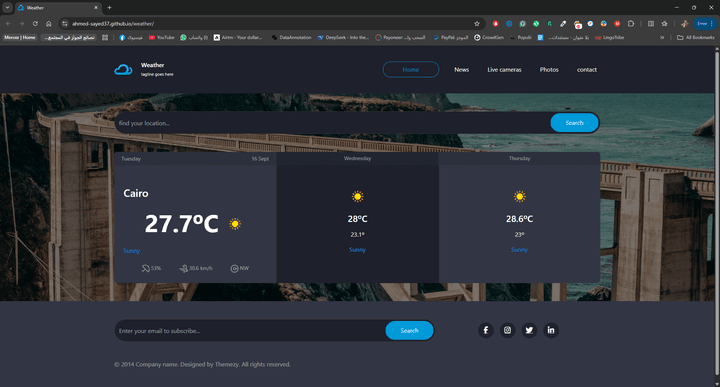Click the sun icon beside 27.7°C

[235, 224]
